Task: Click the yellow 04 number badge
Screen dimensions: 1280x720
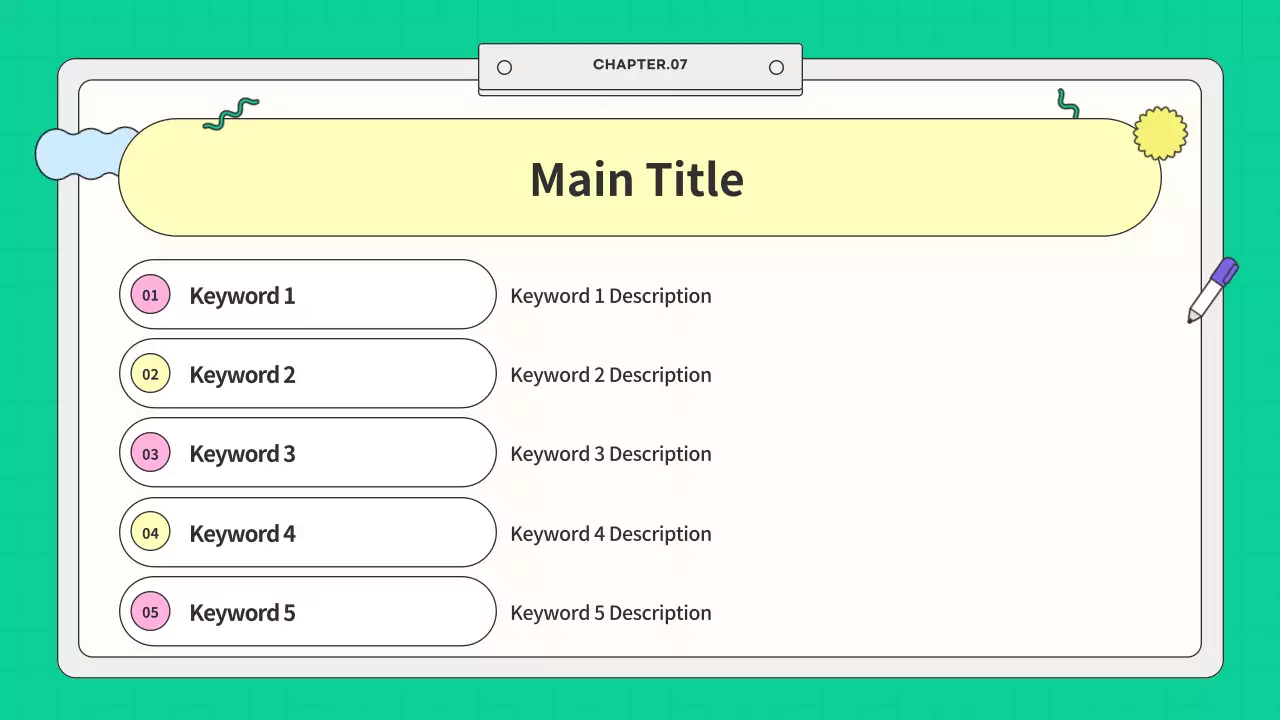Action: (x=150, y=533)
